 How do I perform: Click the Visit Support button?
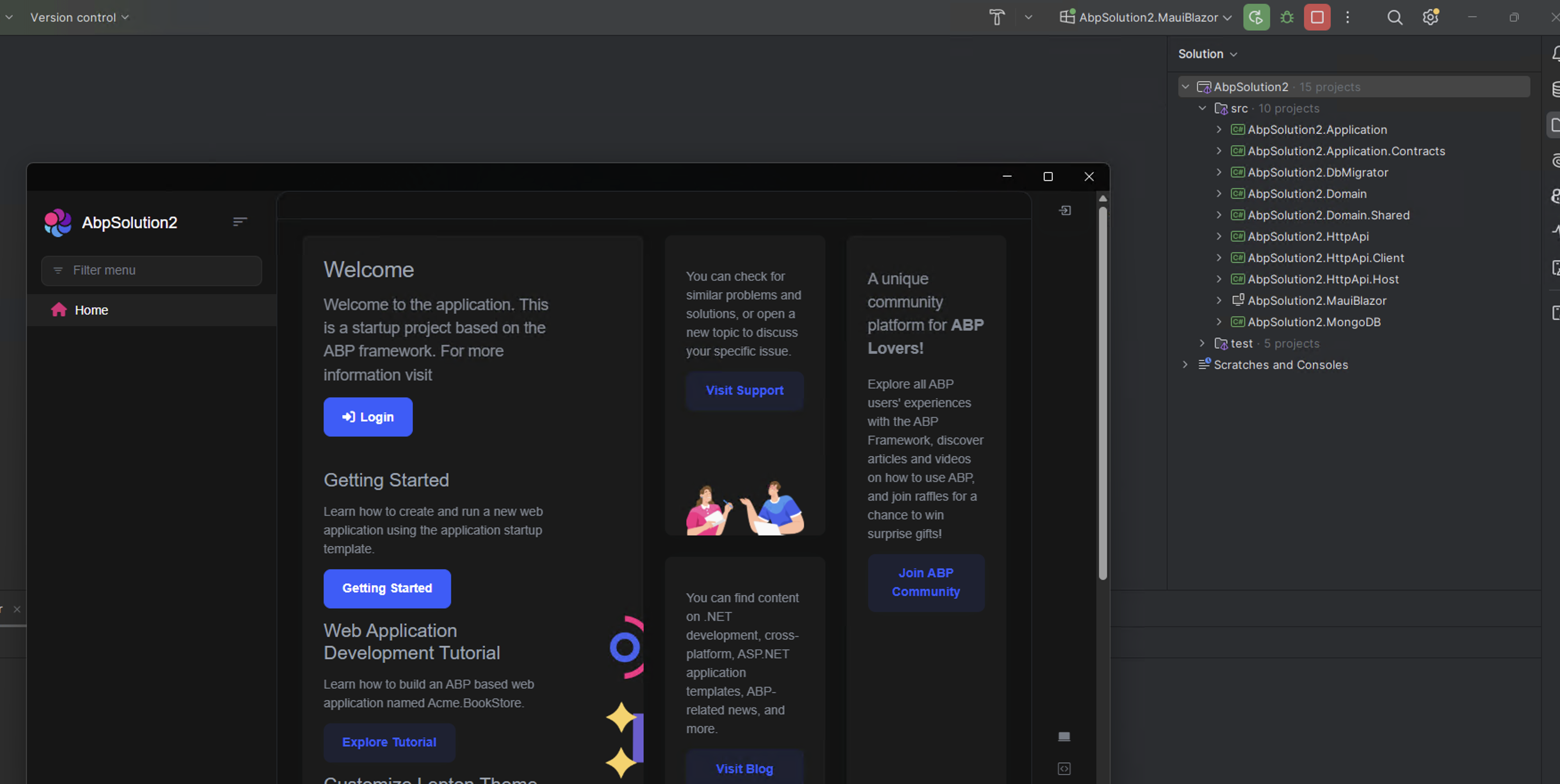744,391
